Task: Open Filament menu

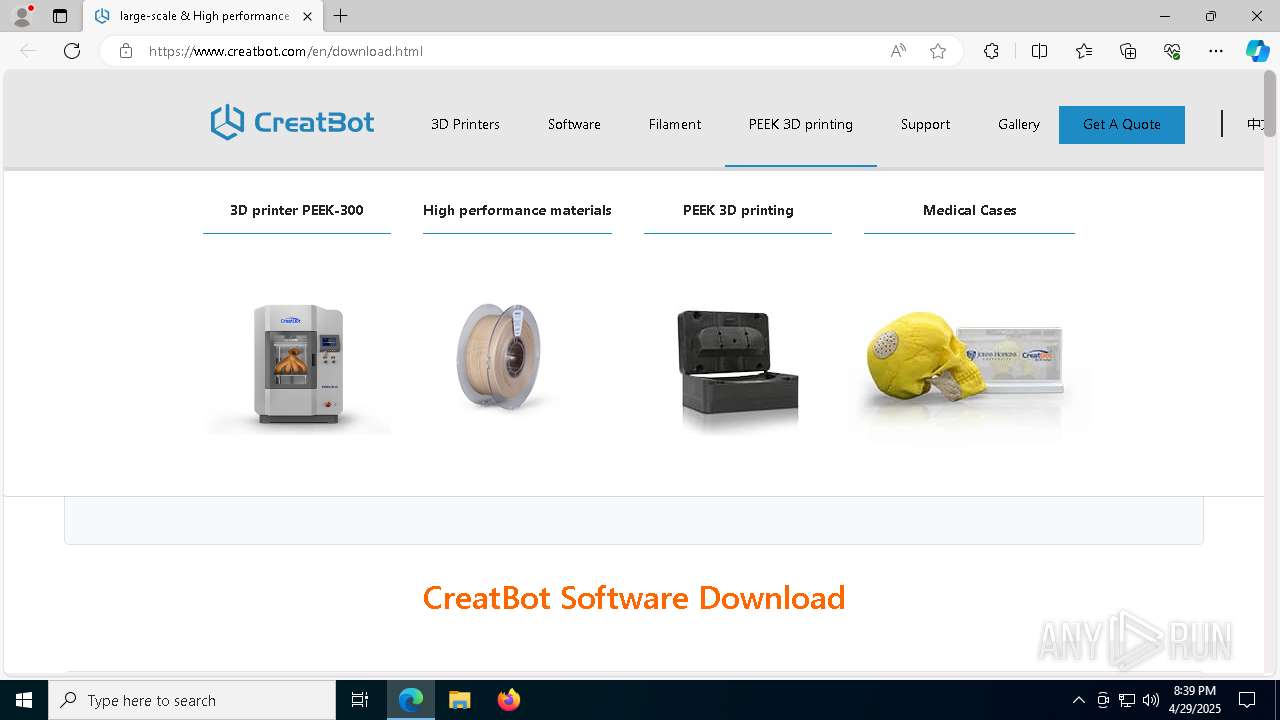Action: coord(675,124)
